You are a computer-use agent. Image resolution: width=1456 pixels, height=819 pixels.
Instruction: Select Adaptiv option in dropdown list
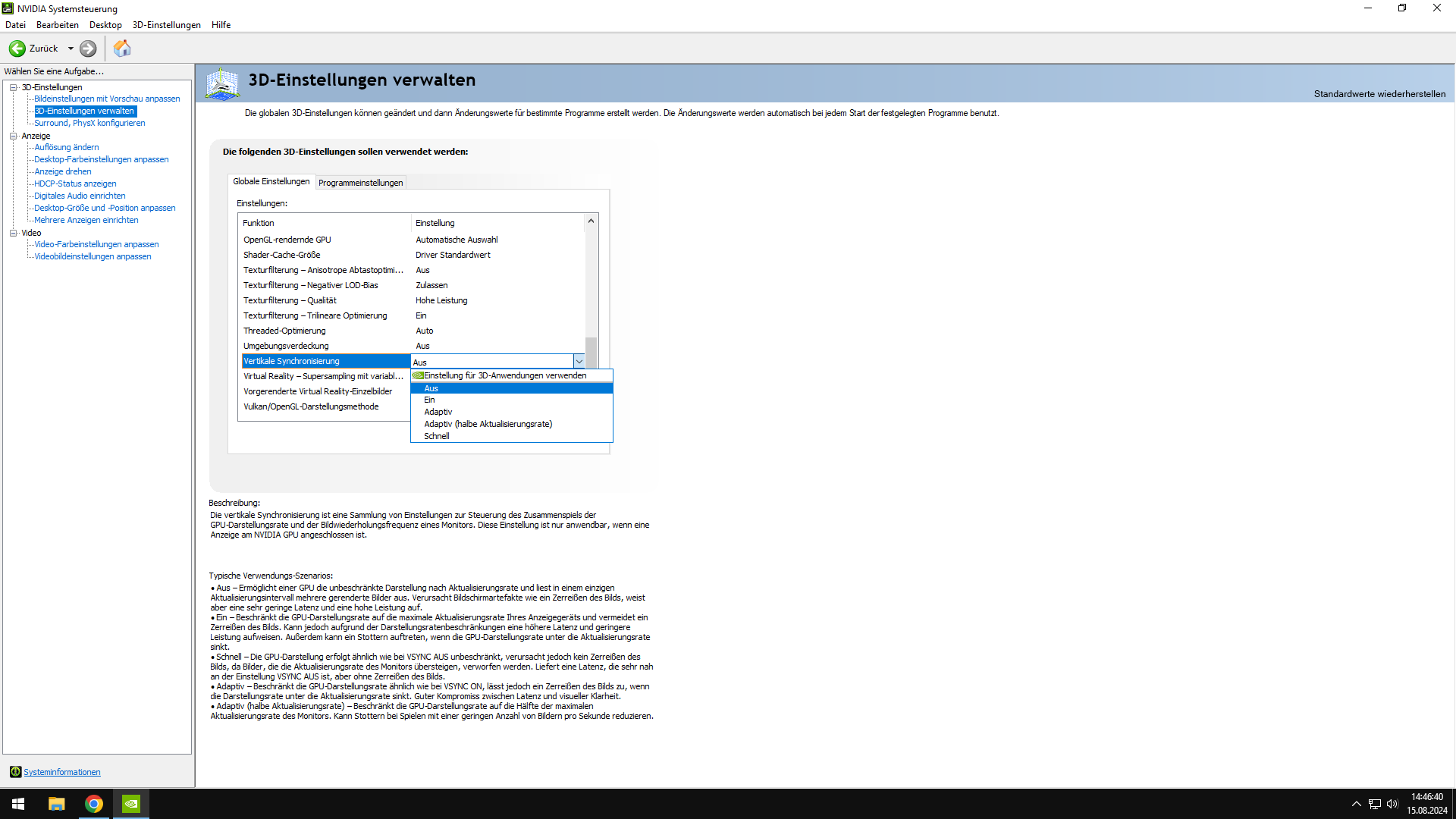click(438, 412)
